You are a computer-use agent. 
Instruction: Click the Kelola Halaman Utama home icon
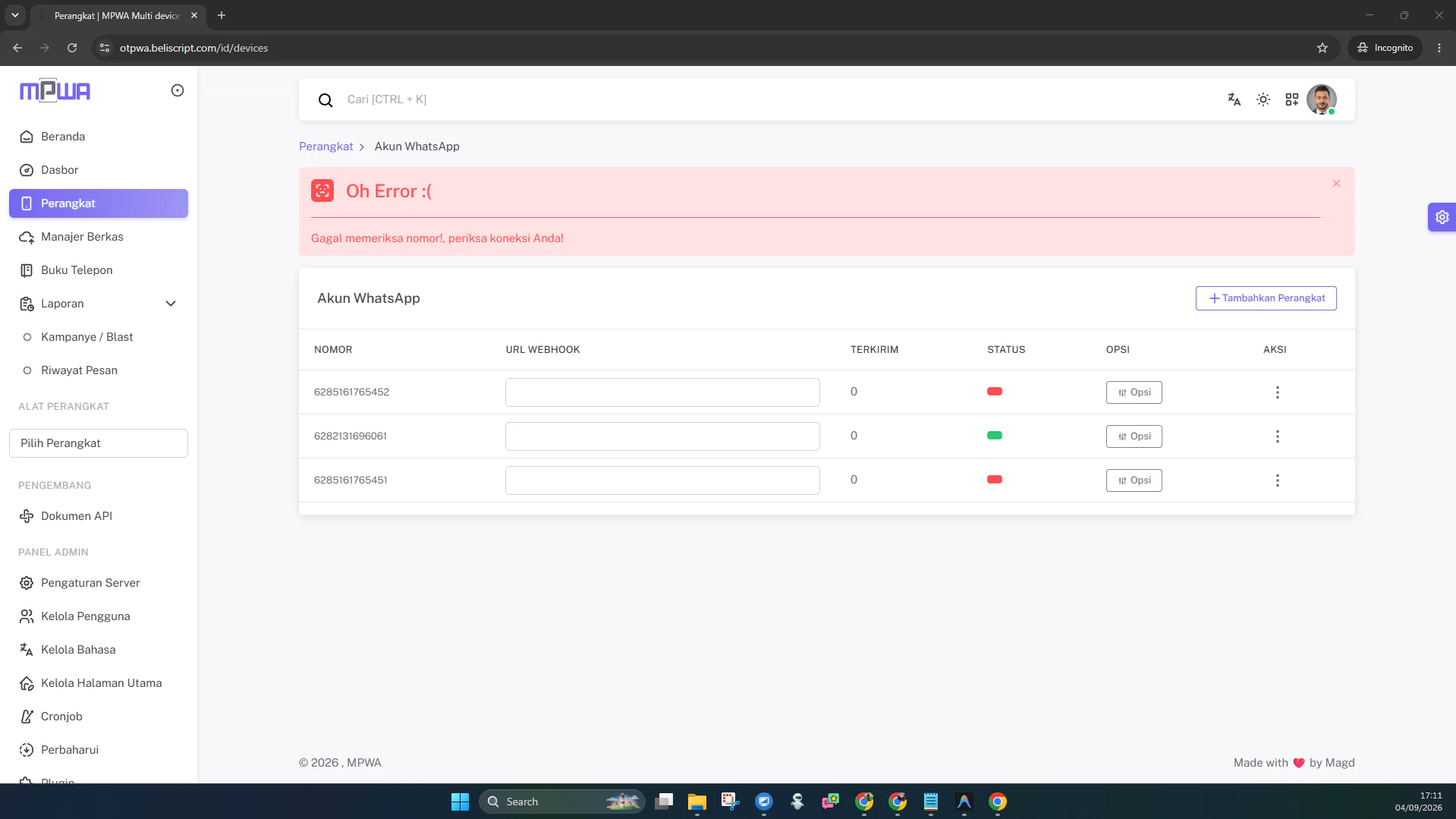[27, 683]
